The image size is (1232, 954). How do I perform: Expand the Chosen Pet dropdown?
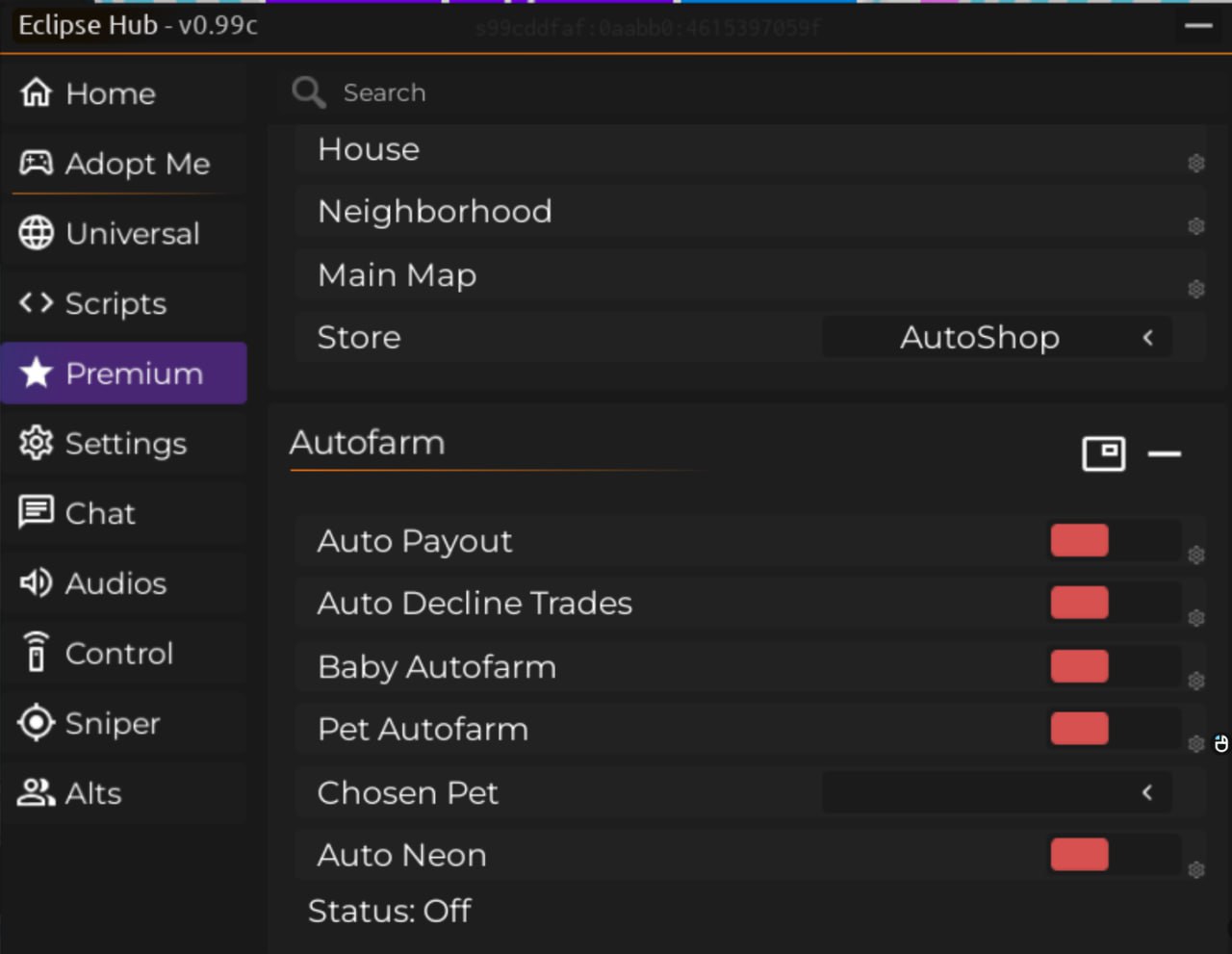(x=997, y=792)
